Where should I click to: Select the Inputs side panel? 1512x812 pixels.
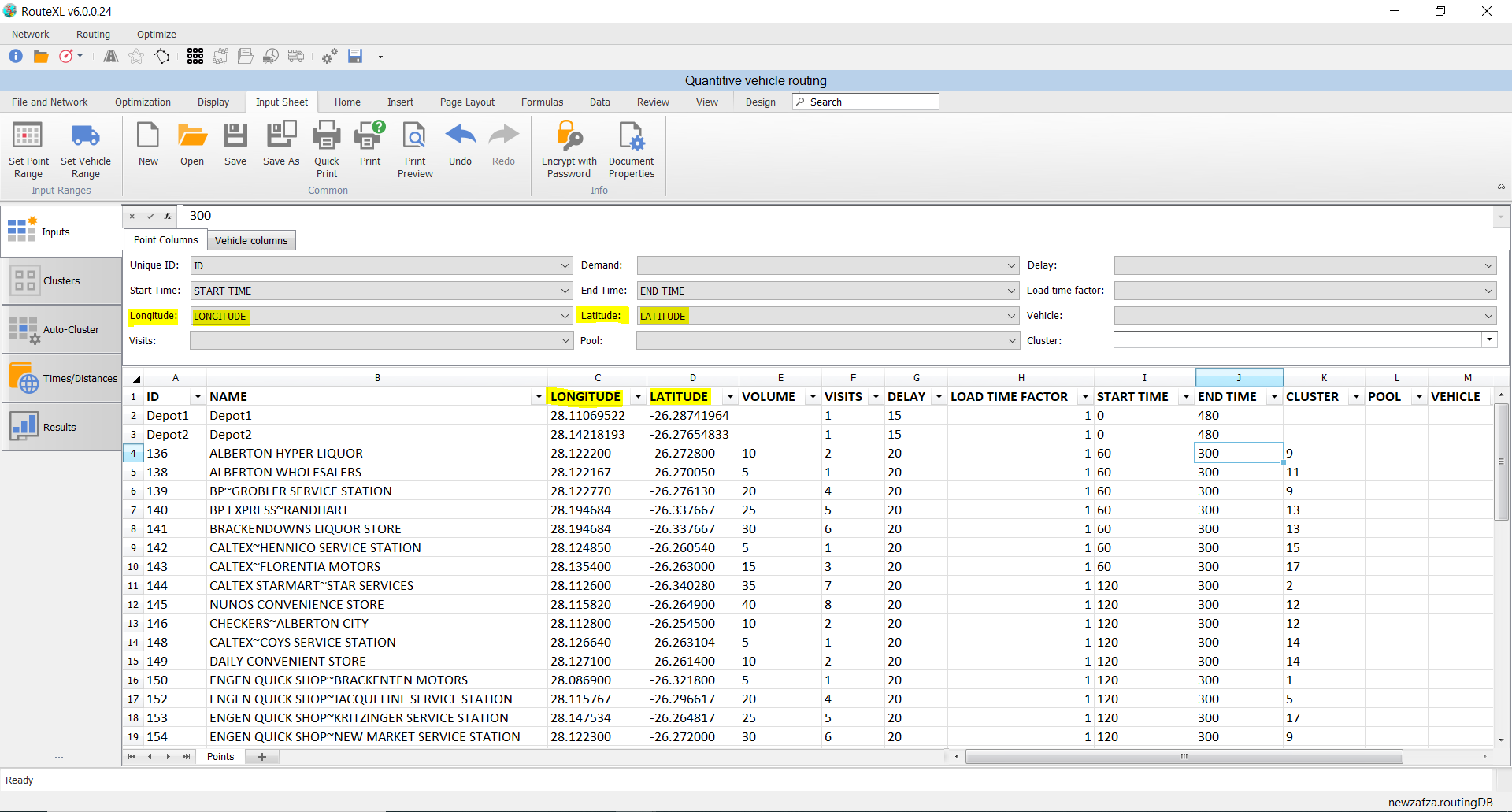(x=61, y=232)
